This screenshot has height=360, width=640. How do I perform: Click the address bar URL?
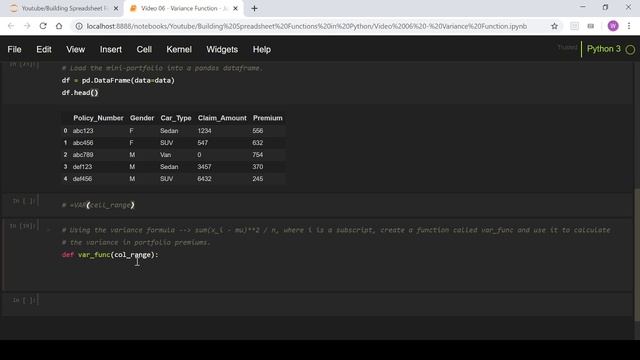tap(307, 26)
